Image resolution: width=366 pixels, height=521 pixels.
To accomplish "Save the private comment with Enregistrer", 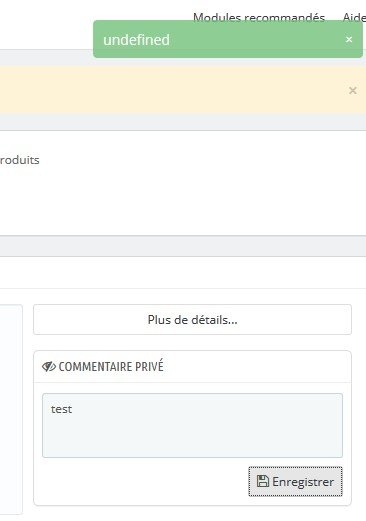I will click(295, 481).
